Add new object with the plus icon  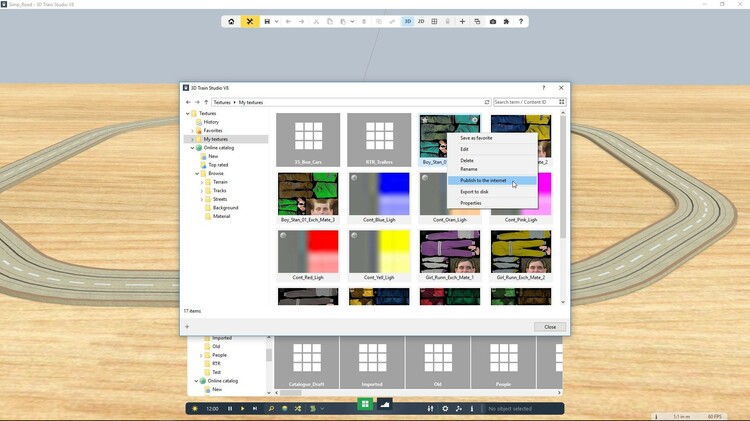point(462,22)
